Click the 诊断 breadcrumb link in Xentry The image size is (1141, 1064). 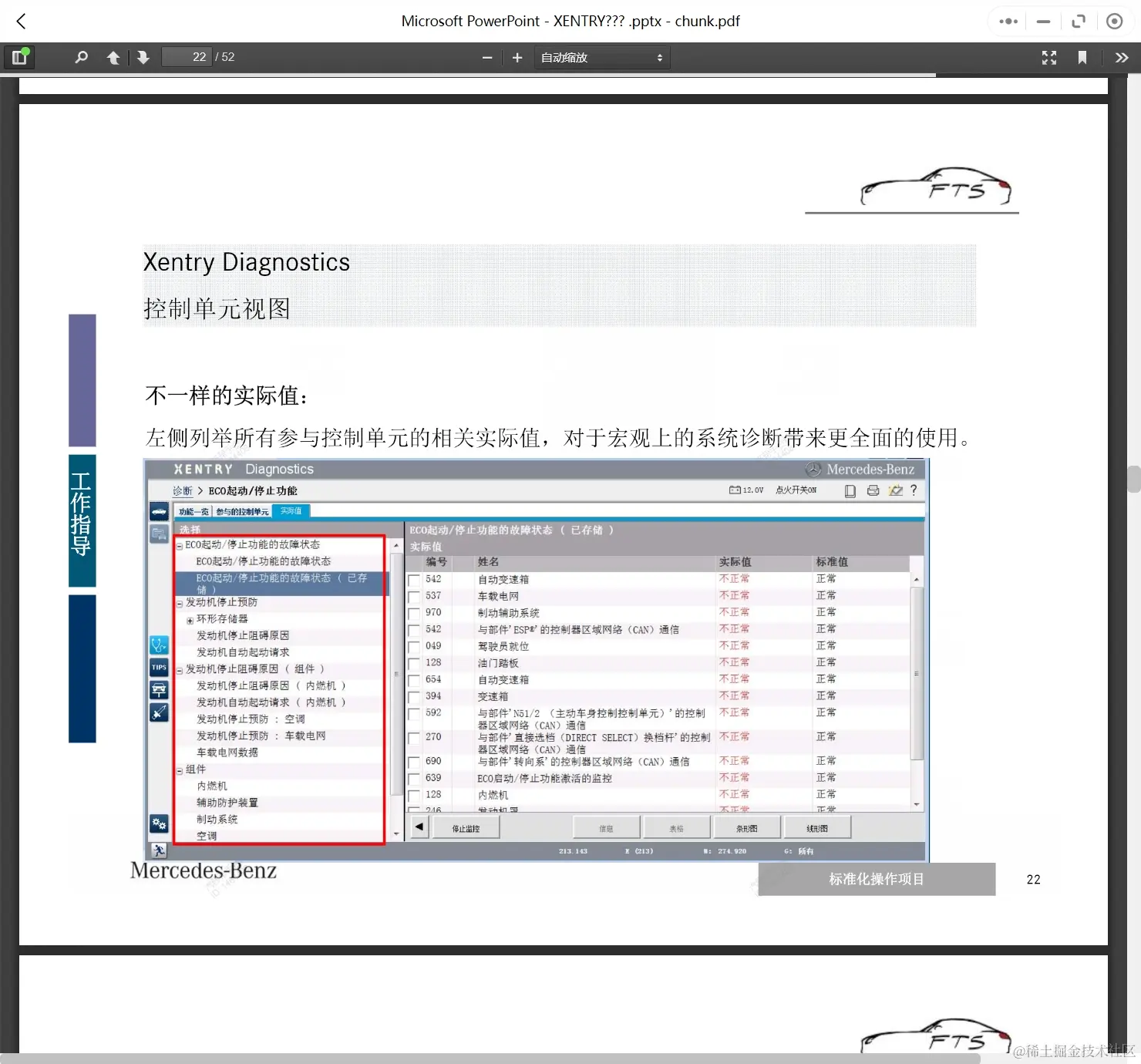click(183, 490)
